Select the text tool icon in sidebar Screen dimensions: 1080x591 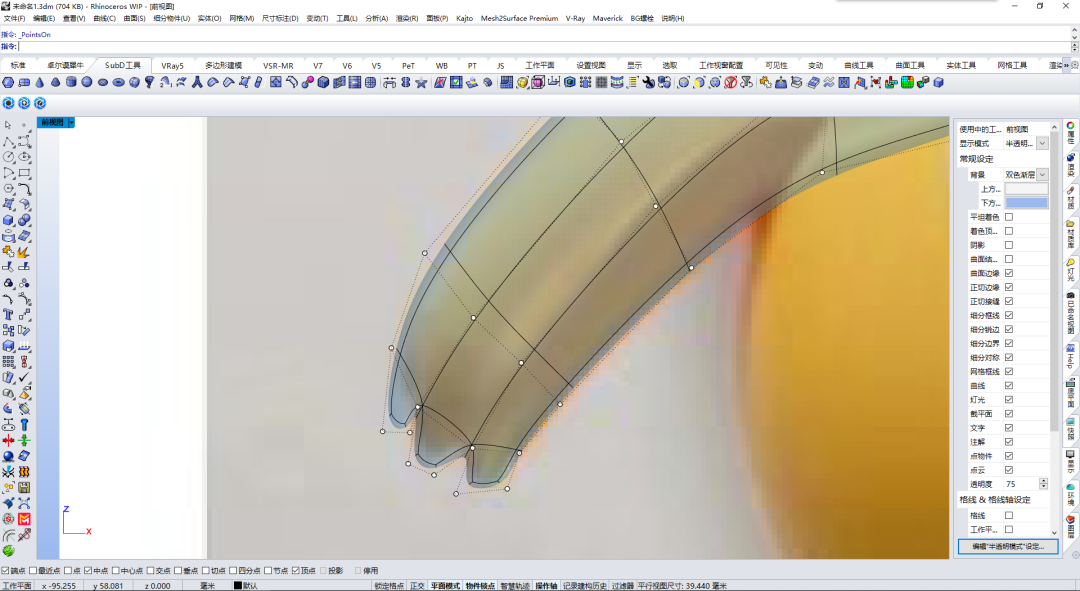(8, 314)
